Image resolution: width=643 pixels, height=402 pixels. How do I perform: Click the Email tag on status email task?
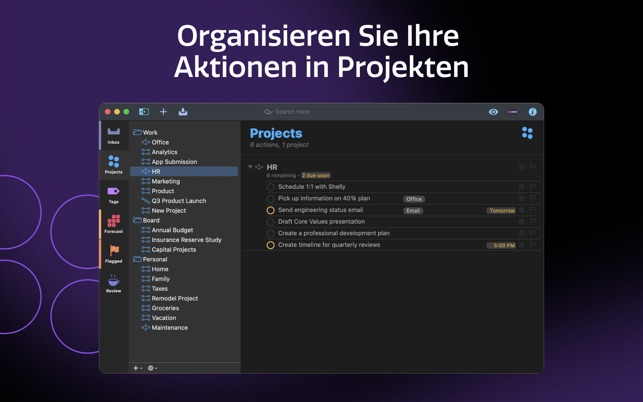click(x=413, y=211)
